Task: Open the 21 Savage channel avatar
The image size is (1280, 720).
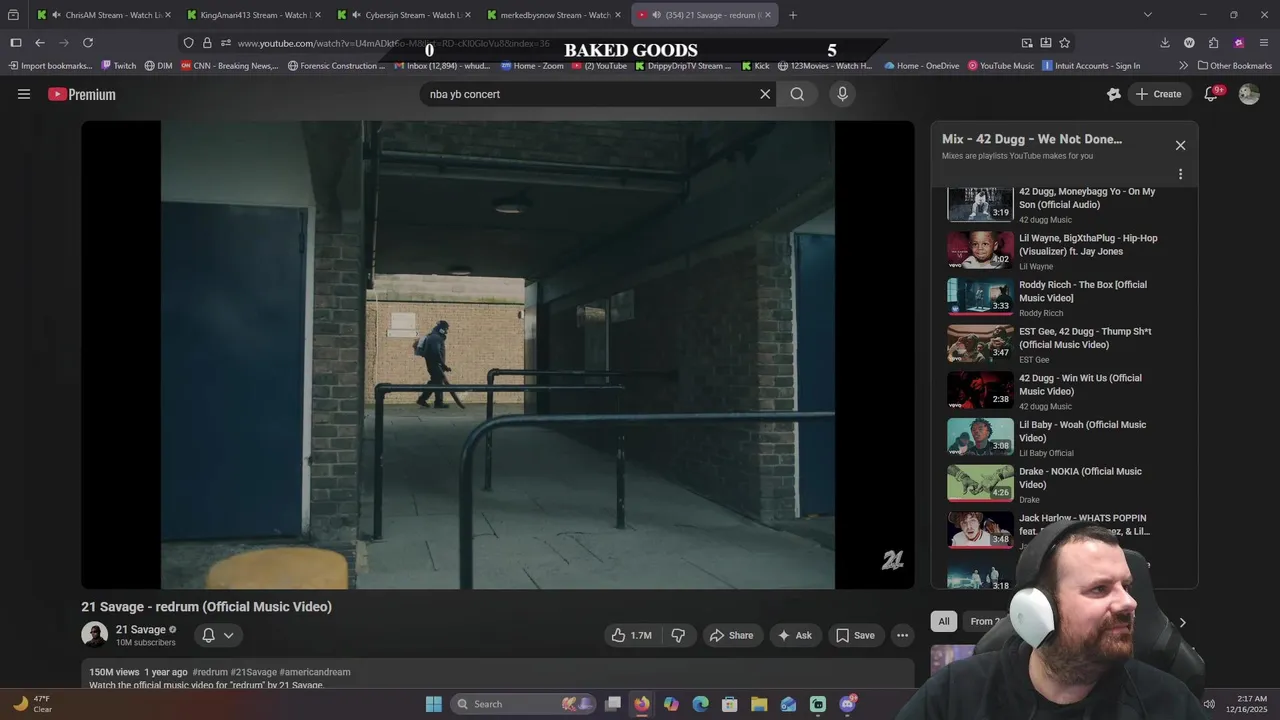Action: [x=95, y=635]
